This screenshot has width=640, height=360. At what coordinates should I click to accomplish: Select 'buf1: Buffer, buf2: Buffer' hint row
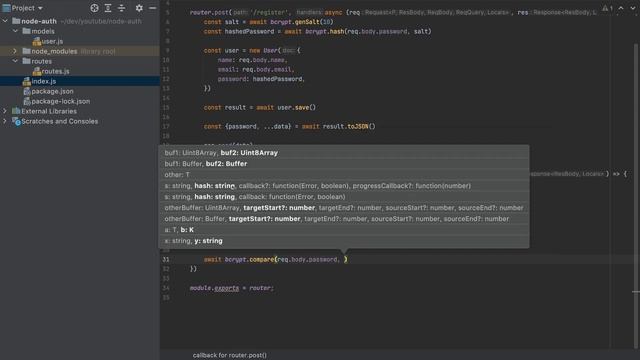(x=344, y=164)
